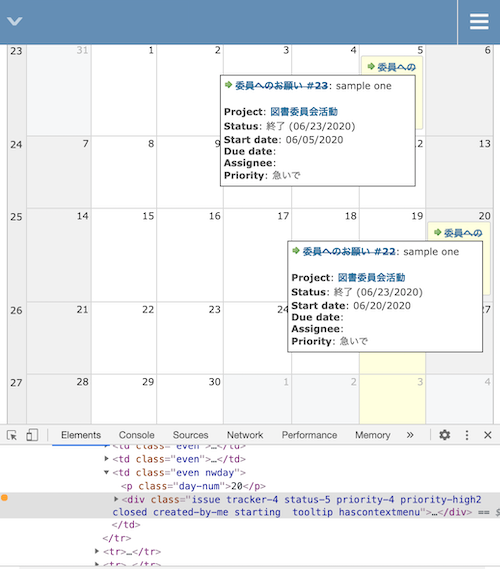Open issue link #23 in tooltip
500x569 pixels.
(281, 86)
